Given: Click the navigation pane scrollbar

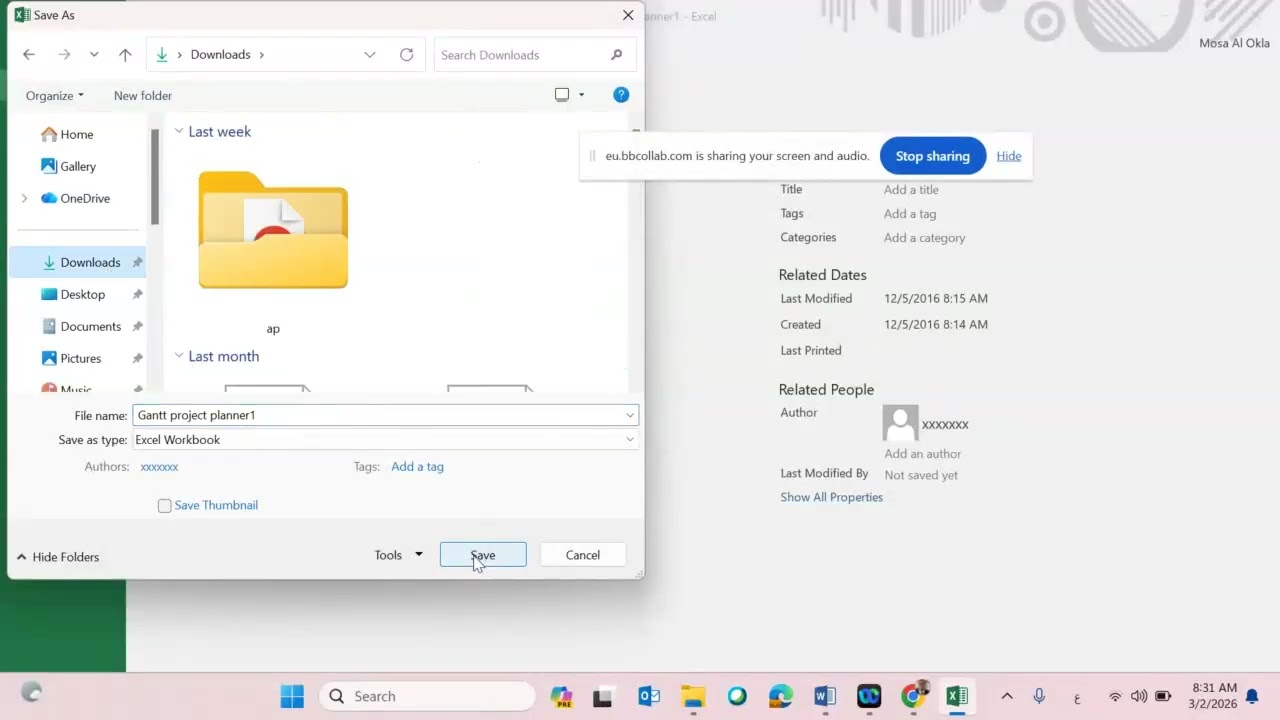Looking at the screenshot, I should (155, 178).
